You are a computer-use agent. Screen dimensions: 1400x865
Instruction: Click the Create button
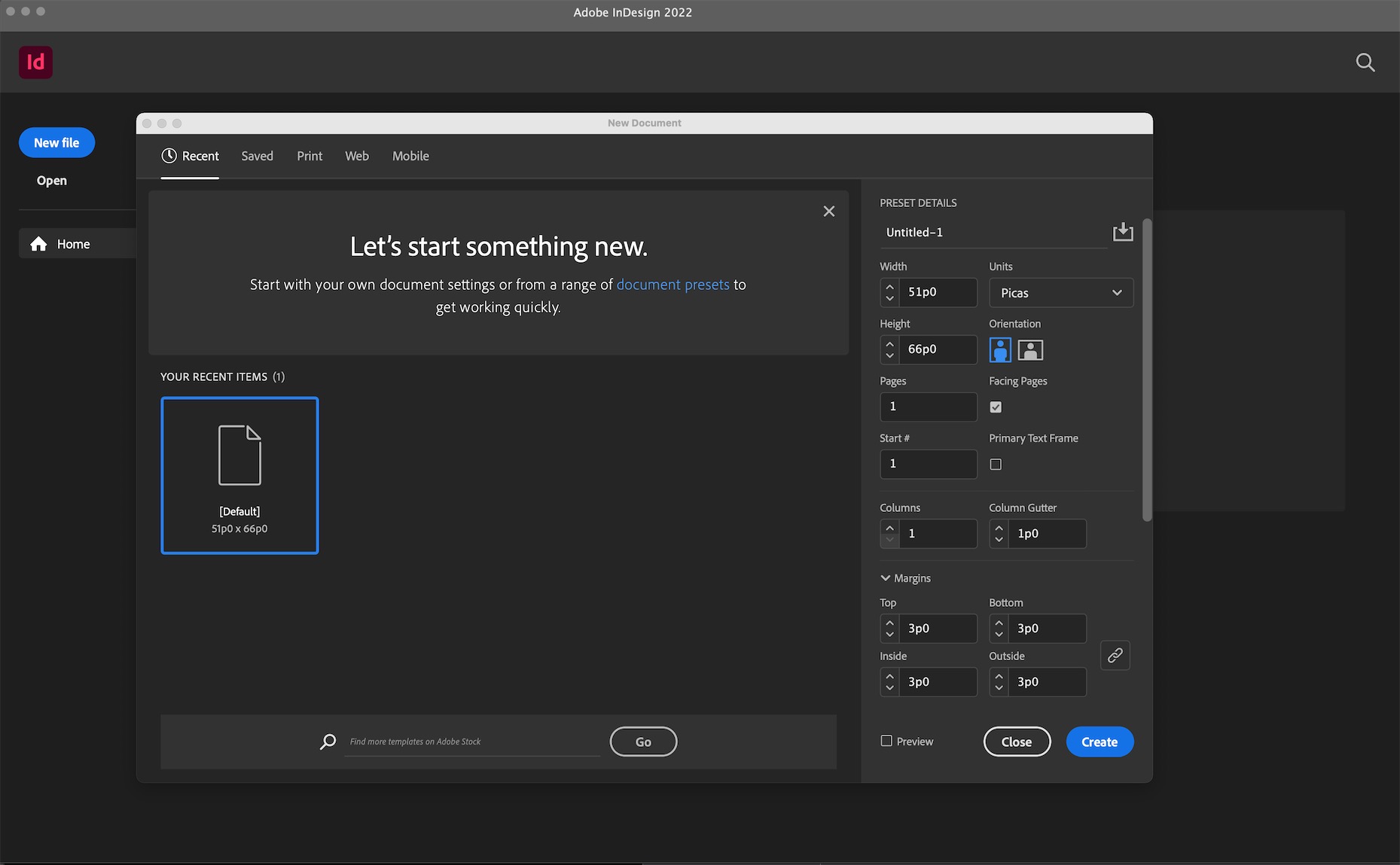click(x=1099, y=742)
